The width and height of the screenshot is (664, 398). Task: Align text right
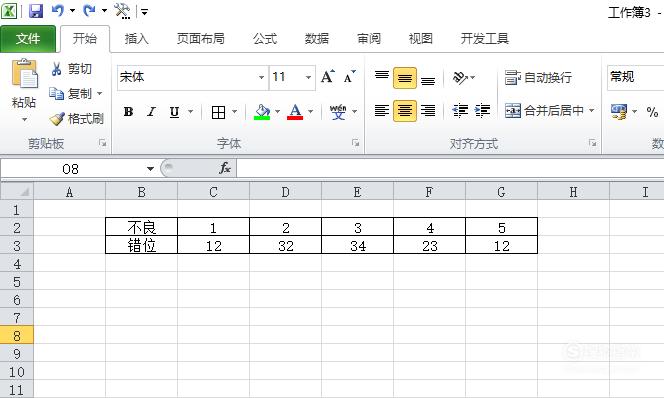point(428,111)
